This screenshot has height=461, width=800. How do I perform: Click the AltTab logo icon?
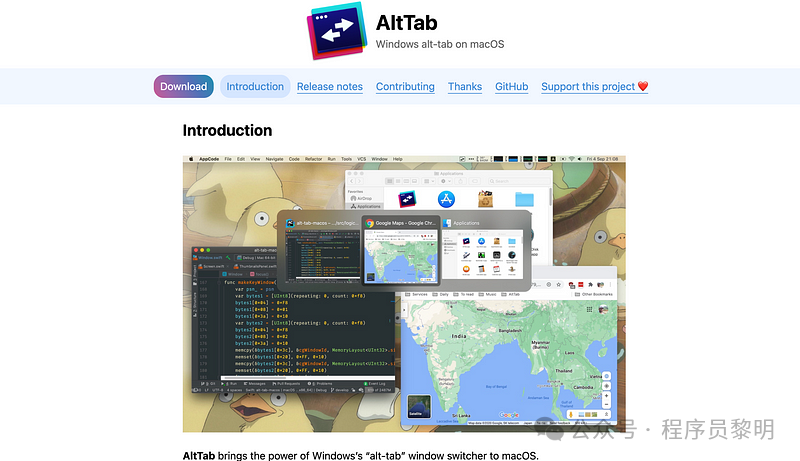coord(337,31)
